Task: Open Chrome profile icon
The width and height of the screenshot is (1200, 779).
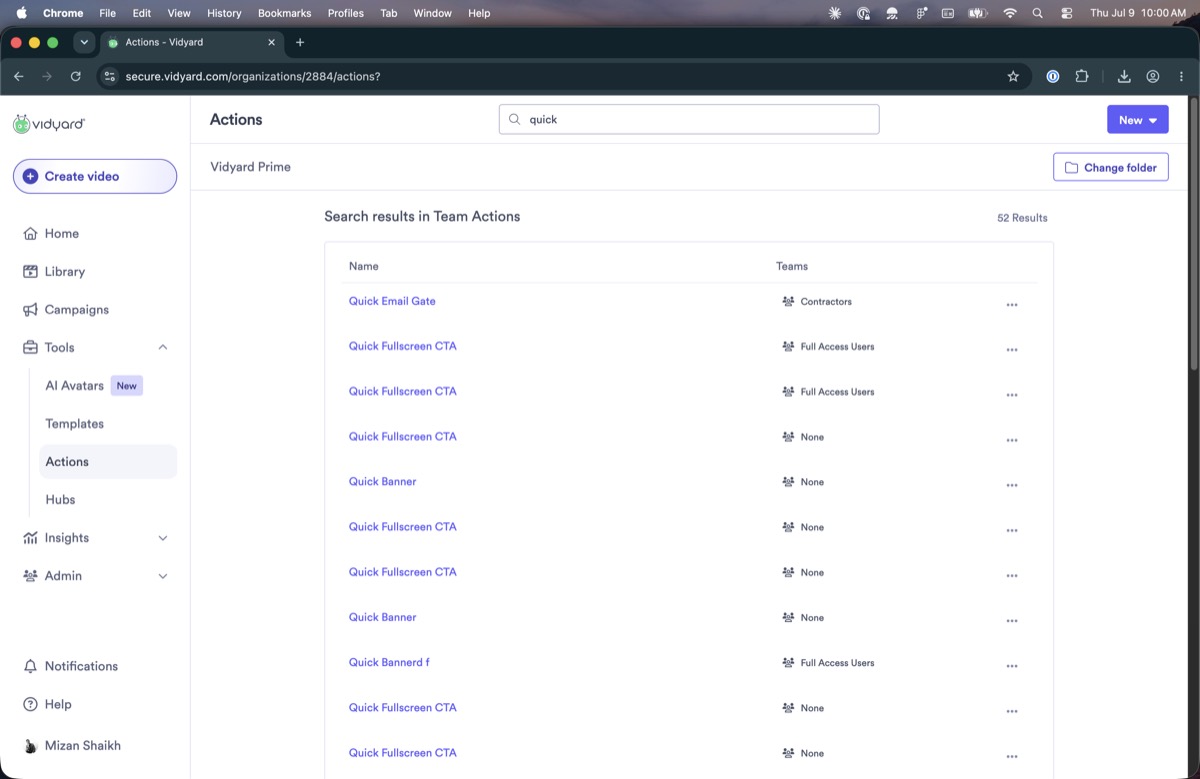Action: click(x=1153, y=76)
